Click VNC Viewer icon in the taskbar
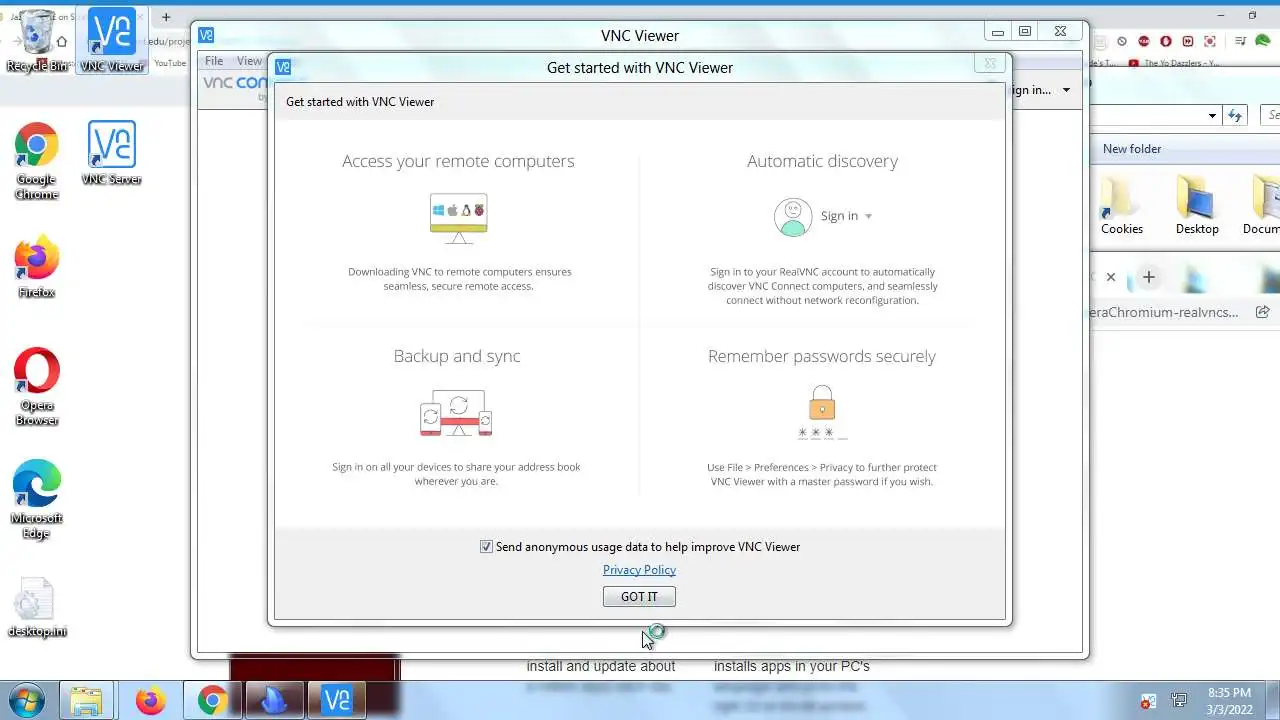Image resolution: width=1280 pixels, height=720 pixels. pos(337,701)
